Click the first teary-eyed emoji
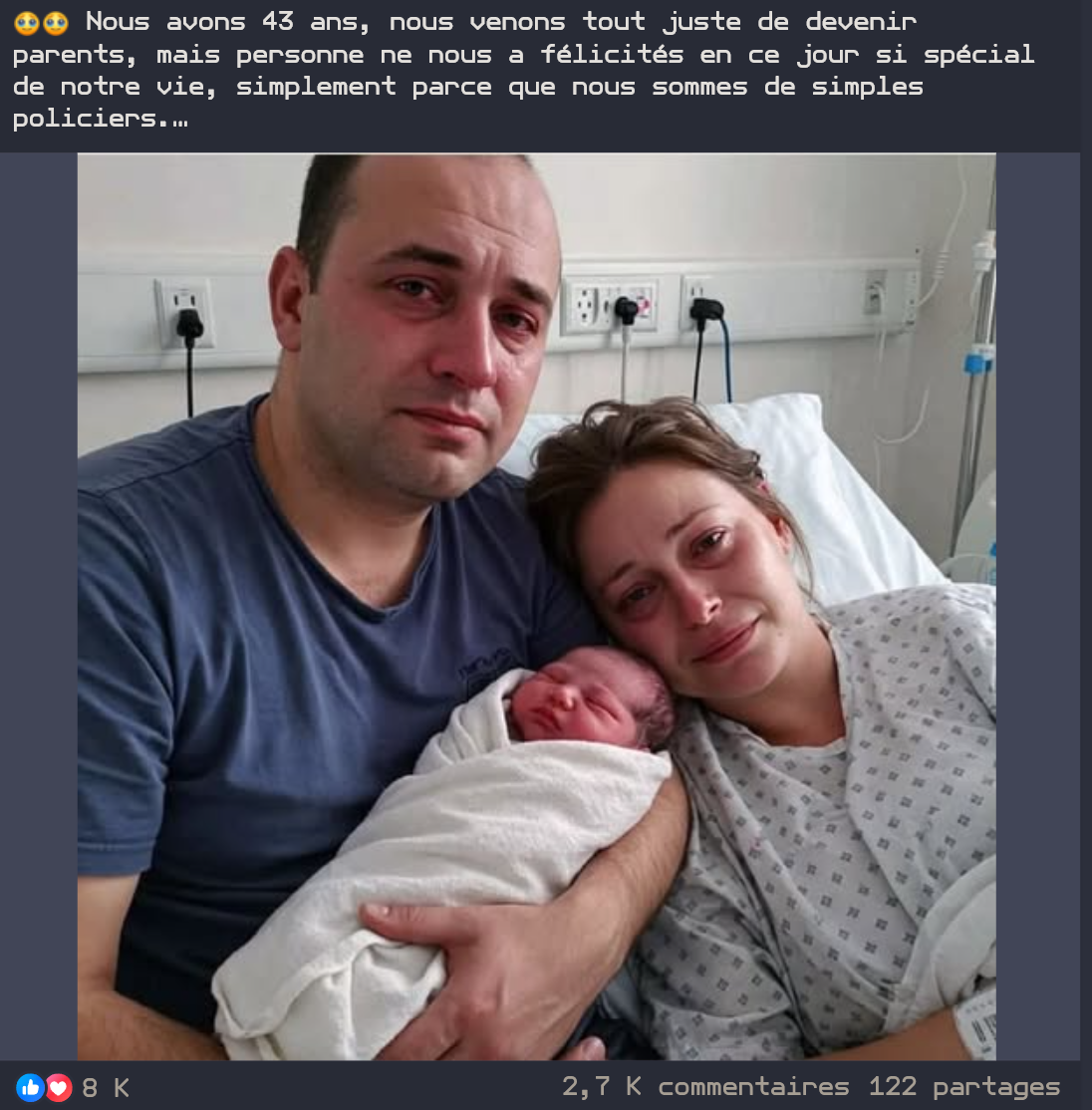1092x1110 pixels. 27,23
